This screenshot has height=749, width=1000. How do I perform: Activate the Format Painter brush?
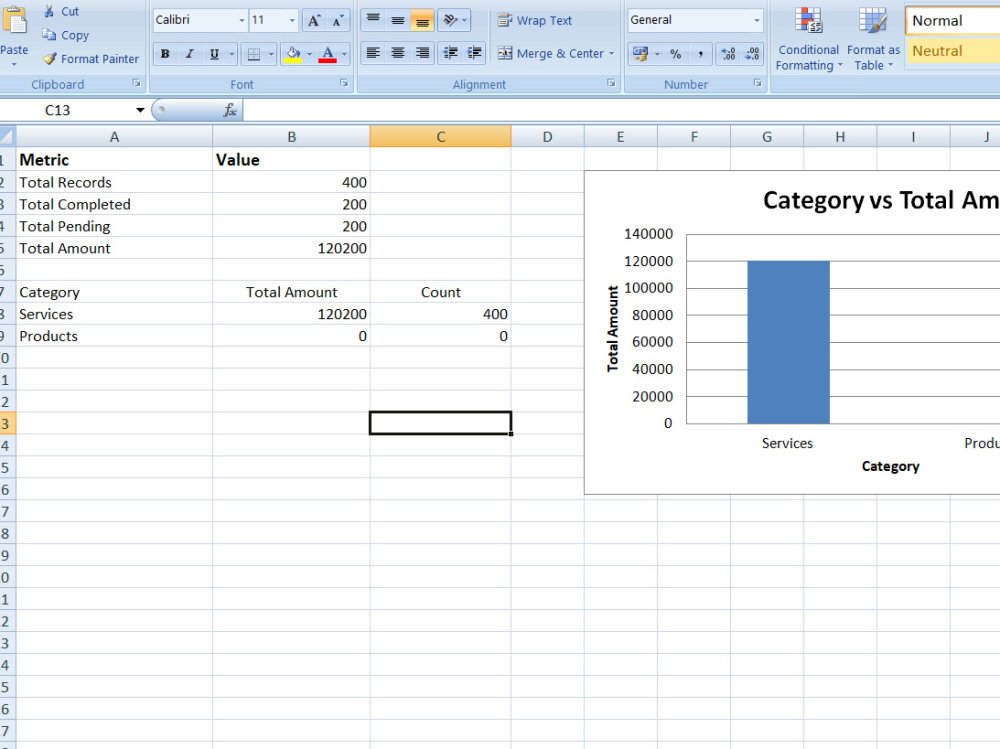(50, 59)
